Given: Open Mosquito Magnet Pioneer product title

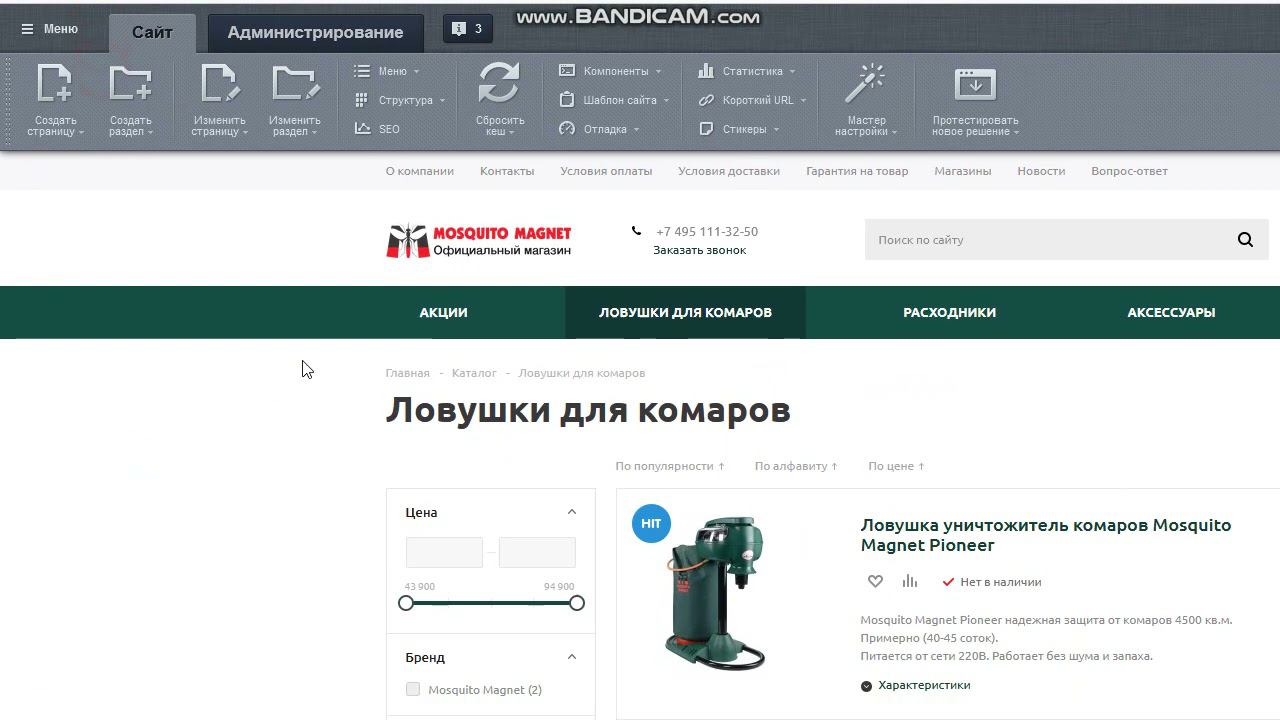Looking at the screenshot, I should click(x=1046, y=535).
